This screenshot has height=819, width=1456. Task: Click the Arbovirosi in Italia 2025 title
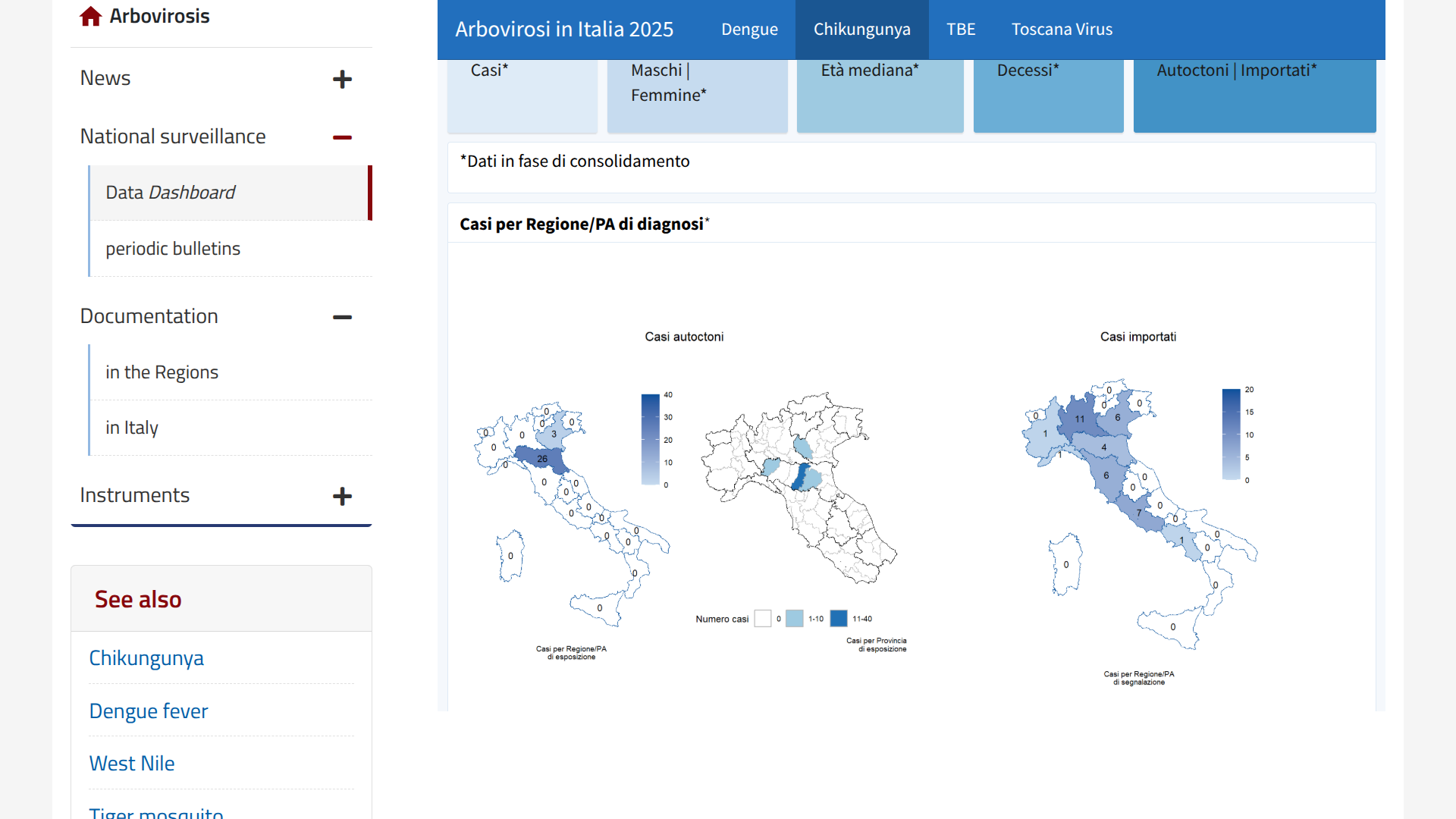pos(564,30)
